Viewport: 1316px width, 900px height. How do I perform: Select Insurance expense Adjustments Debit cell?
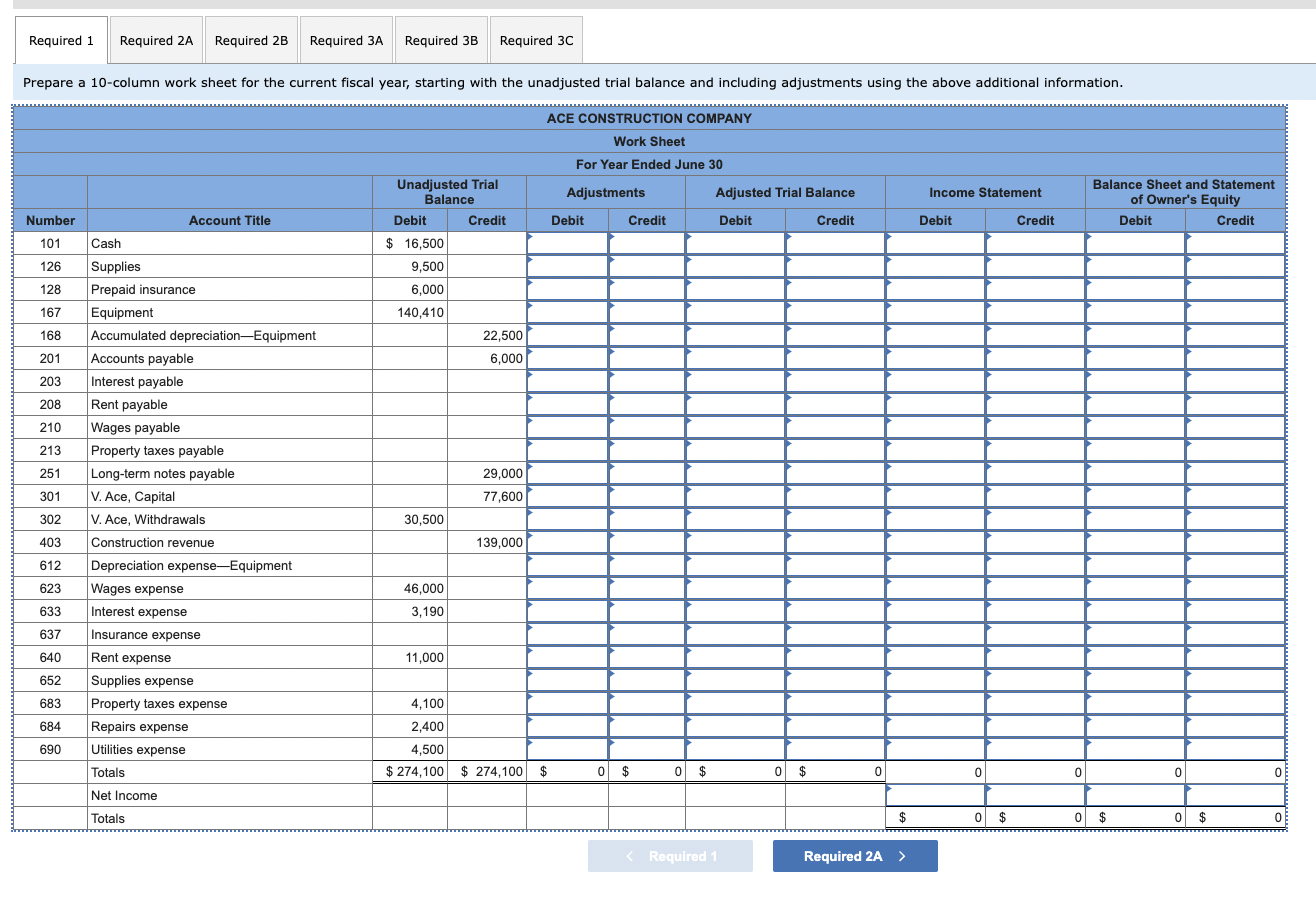point(567,634)
